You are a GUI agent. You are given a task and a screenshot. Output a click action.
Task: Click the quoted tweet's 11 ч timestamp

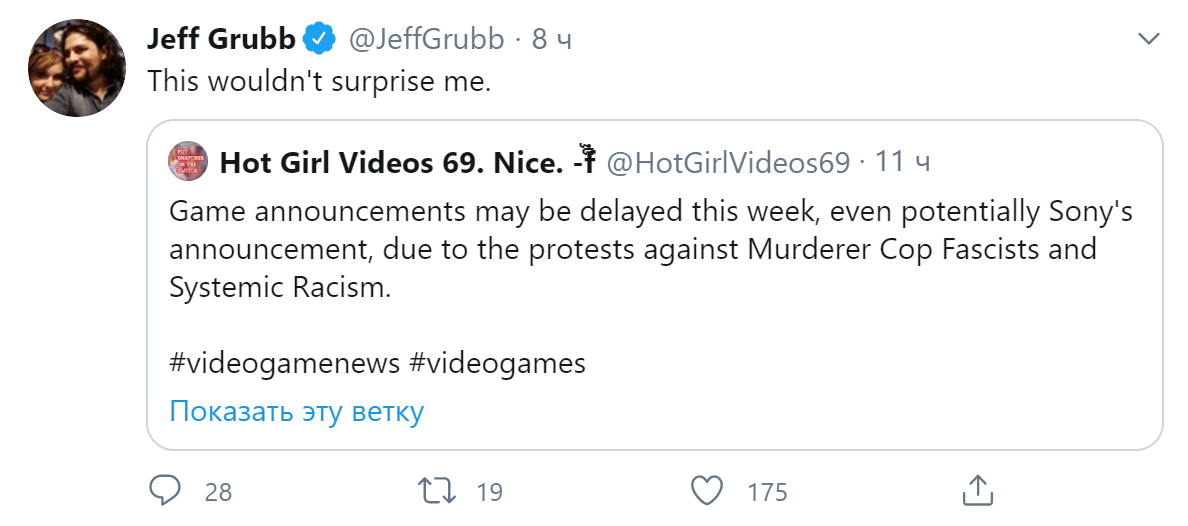pos(903,162)
